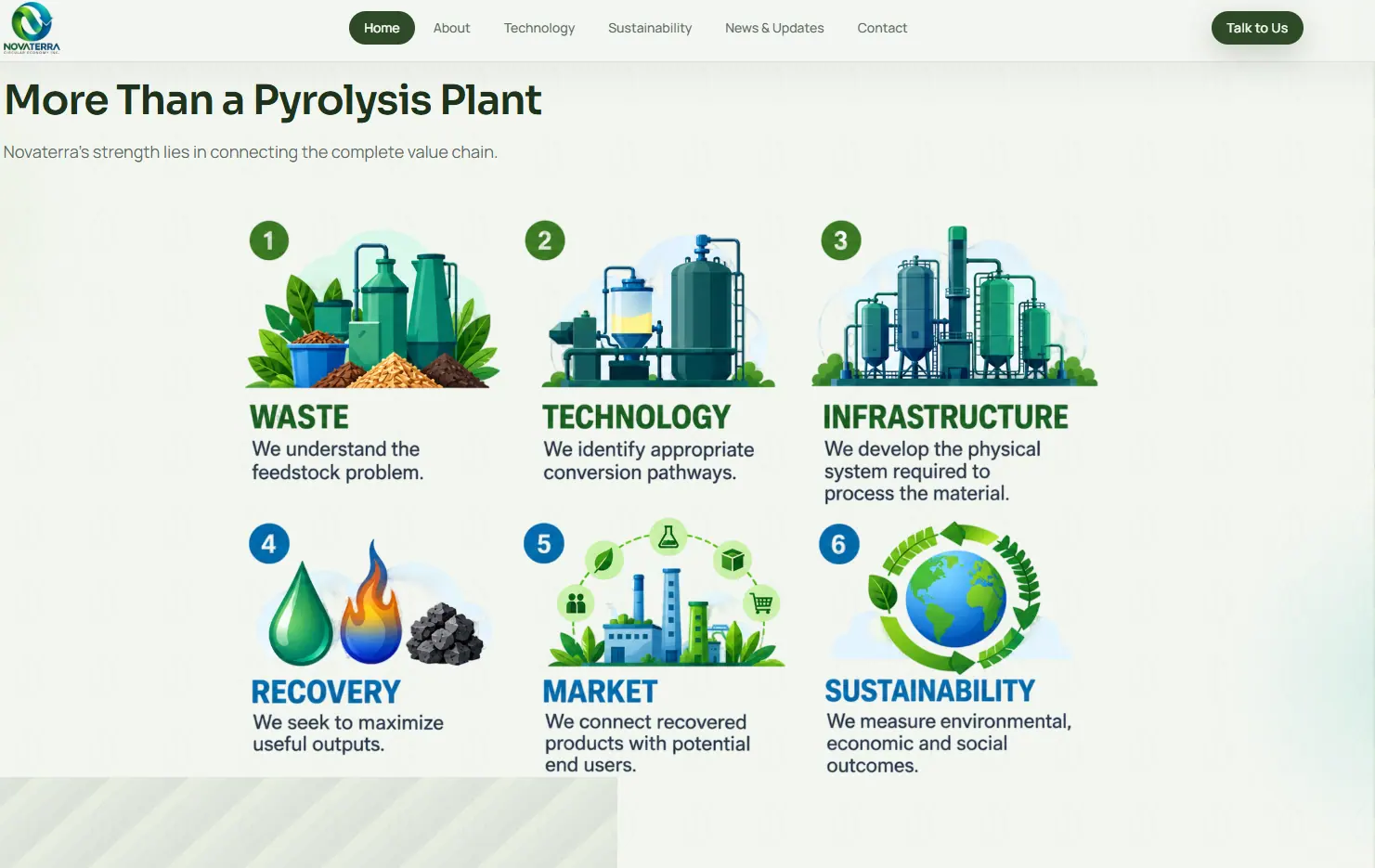Go to the About page

click(451, 28)
